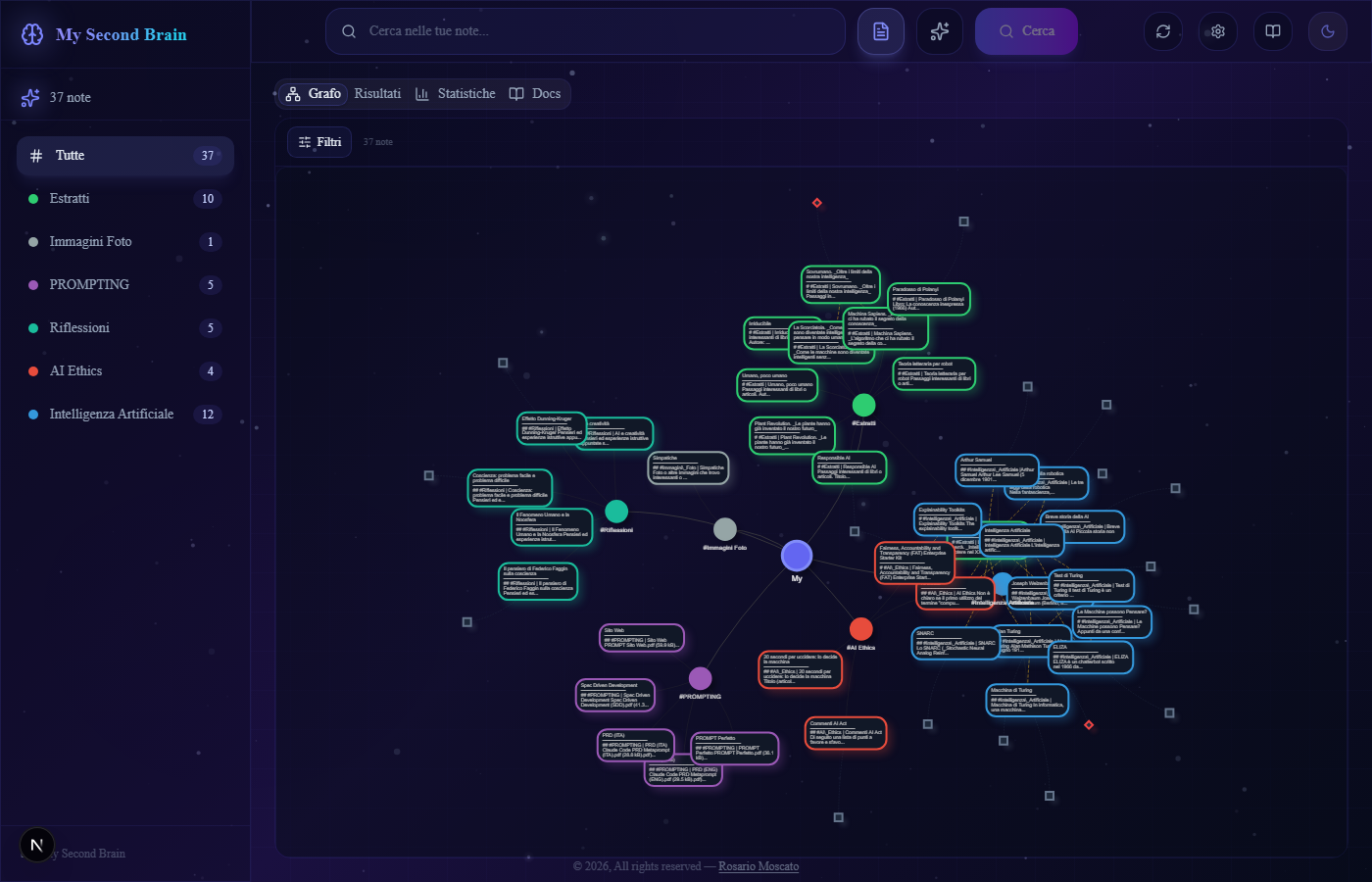Viewport: 1372px width, 882px height.
Task: Click the AI sparkles toolbar button
Action: (940, 31)
